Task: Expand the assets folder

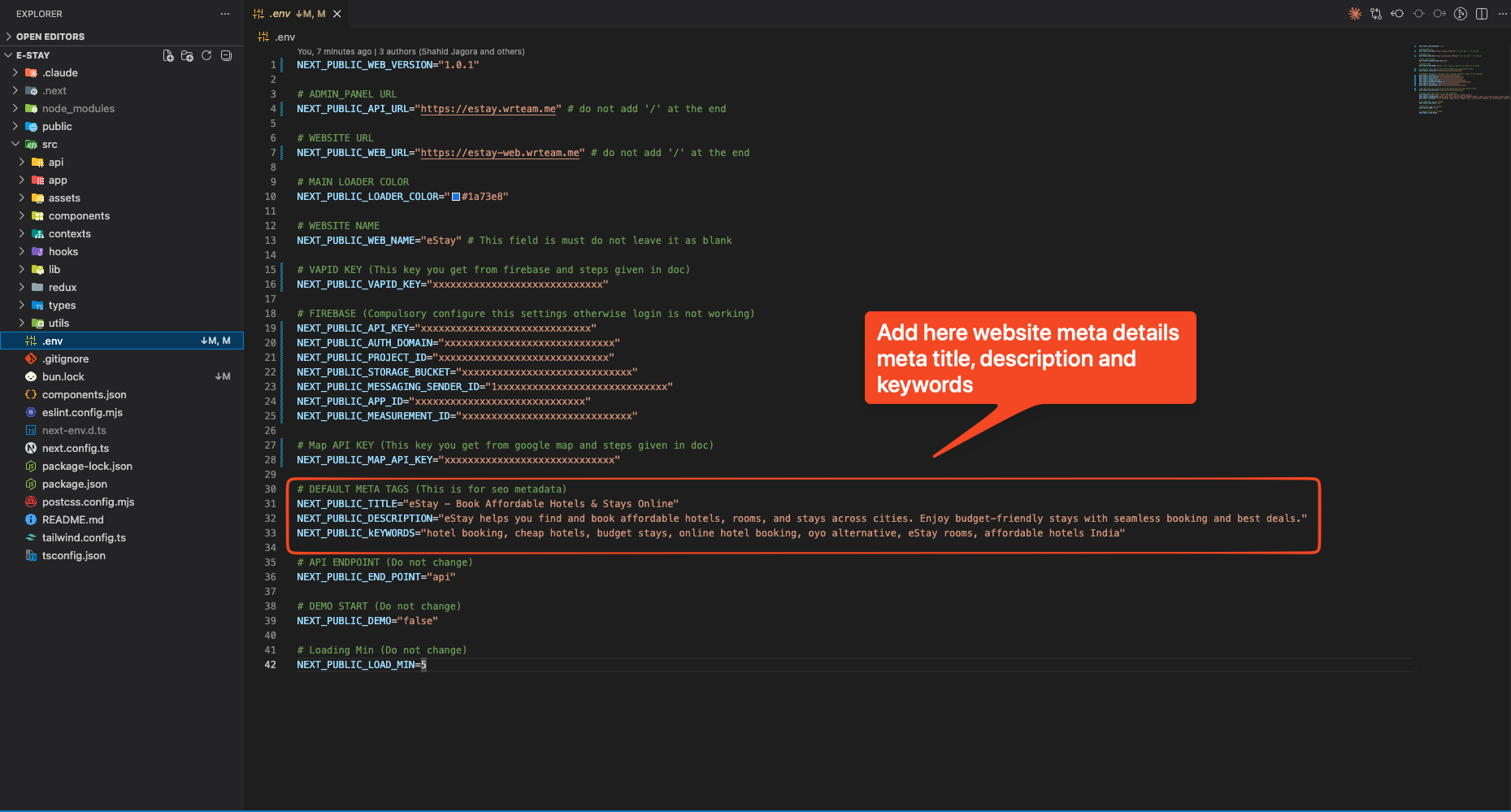Action: [x=122, y=198]
